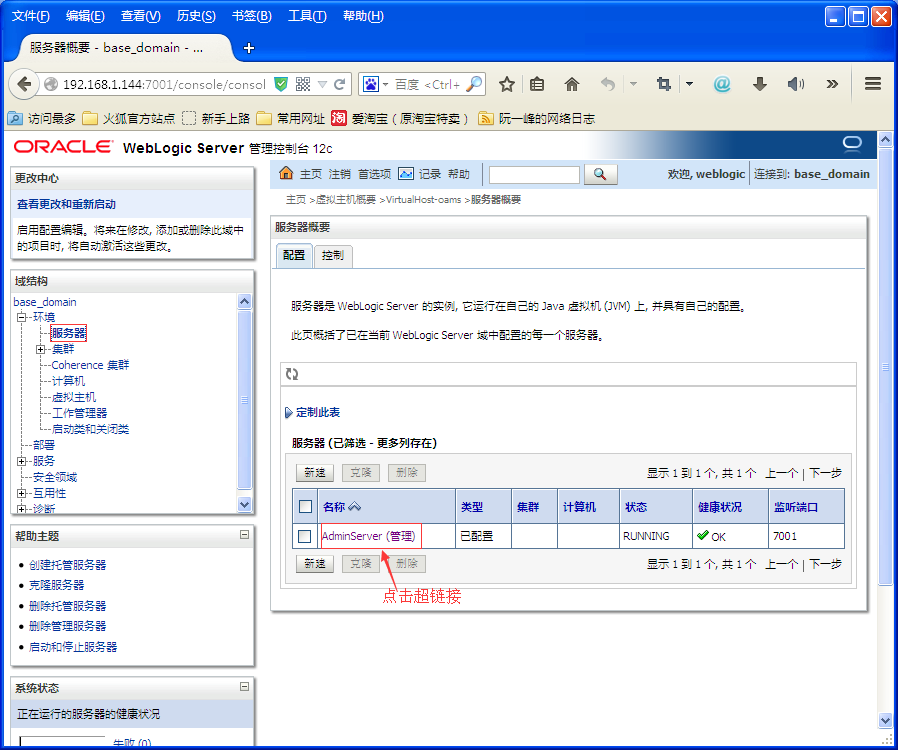Switch to the 控制 tab
898x750 pixels.
333,256
